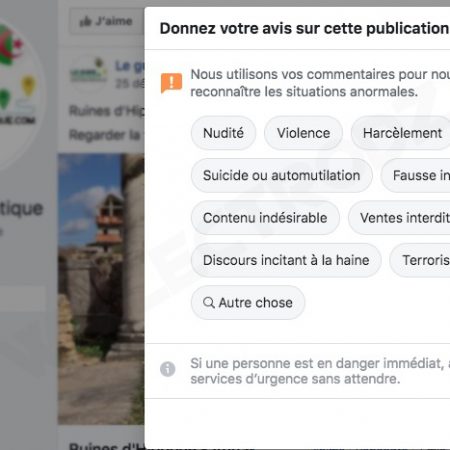
Task: Click the J'aime thumbs-up button
Action: (106, 21)
